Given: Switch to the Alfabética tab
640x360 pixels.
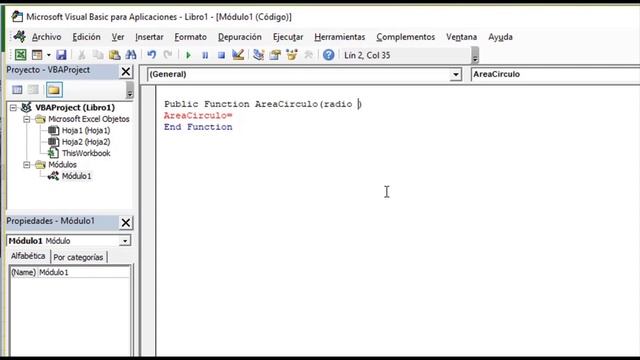Looking at the screenshot, I should 28,256.
